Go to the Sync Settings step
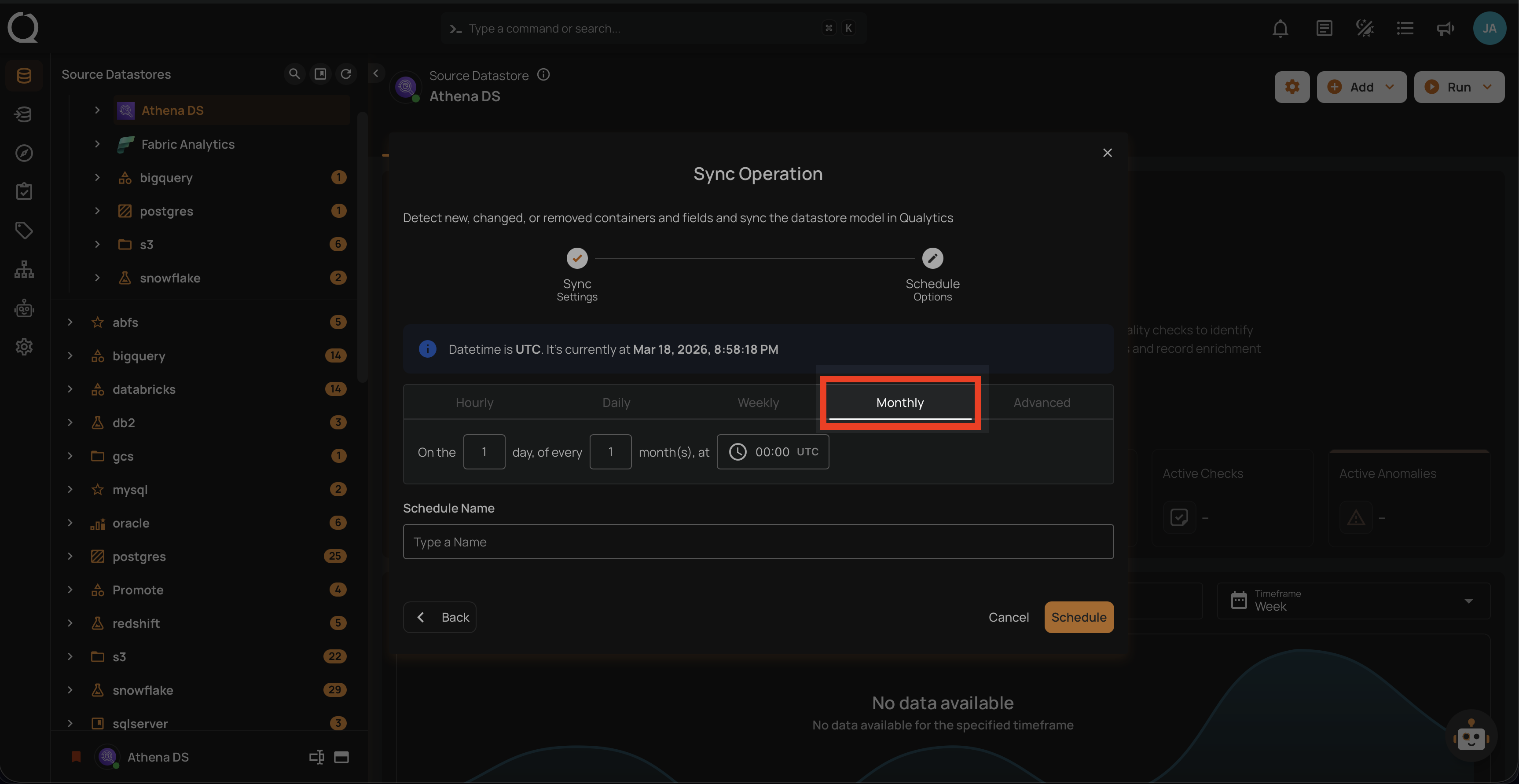The image size is (1519, 784). point(577,259)
